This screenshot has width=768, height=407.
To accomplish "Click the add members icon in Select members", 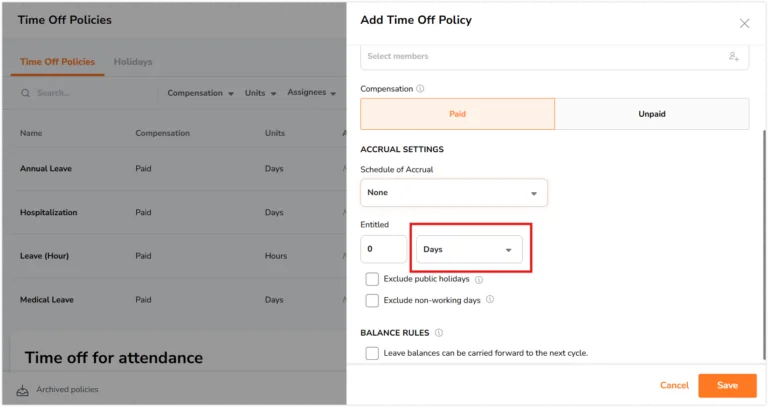I will point(733,56).
